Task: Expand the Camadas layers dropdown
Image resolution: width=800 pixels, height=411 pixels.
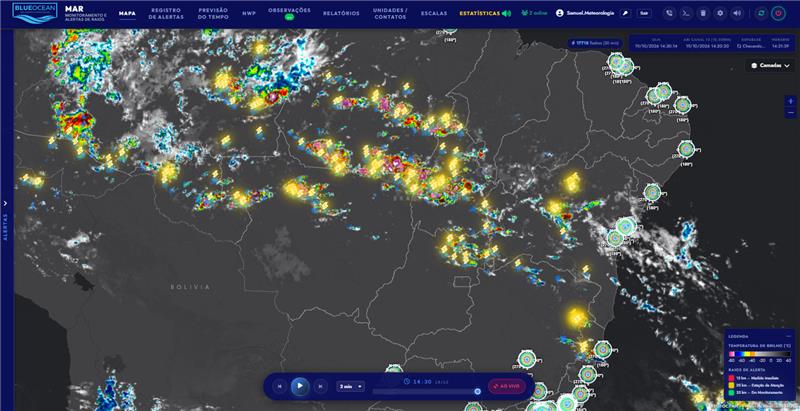Action: (770, 65)
